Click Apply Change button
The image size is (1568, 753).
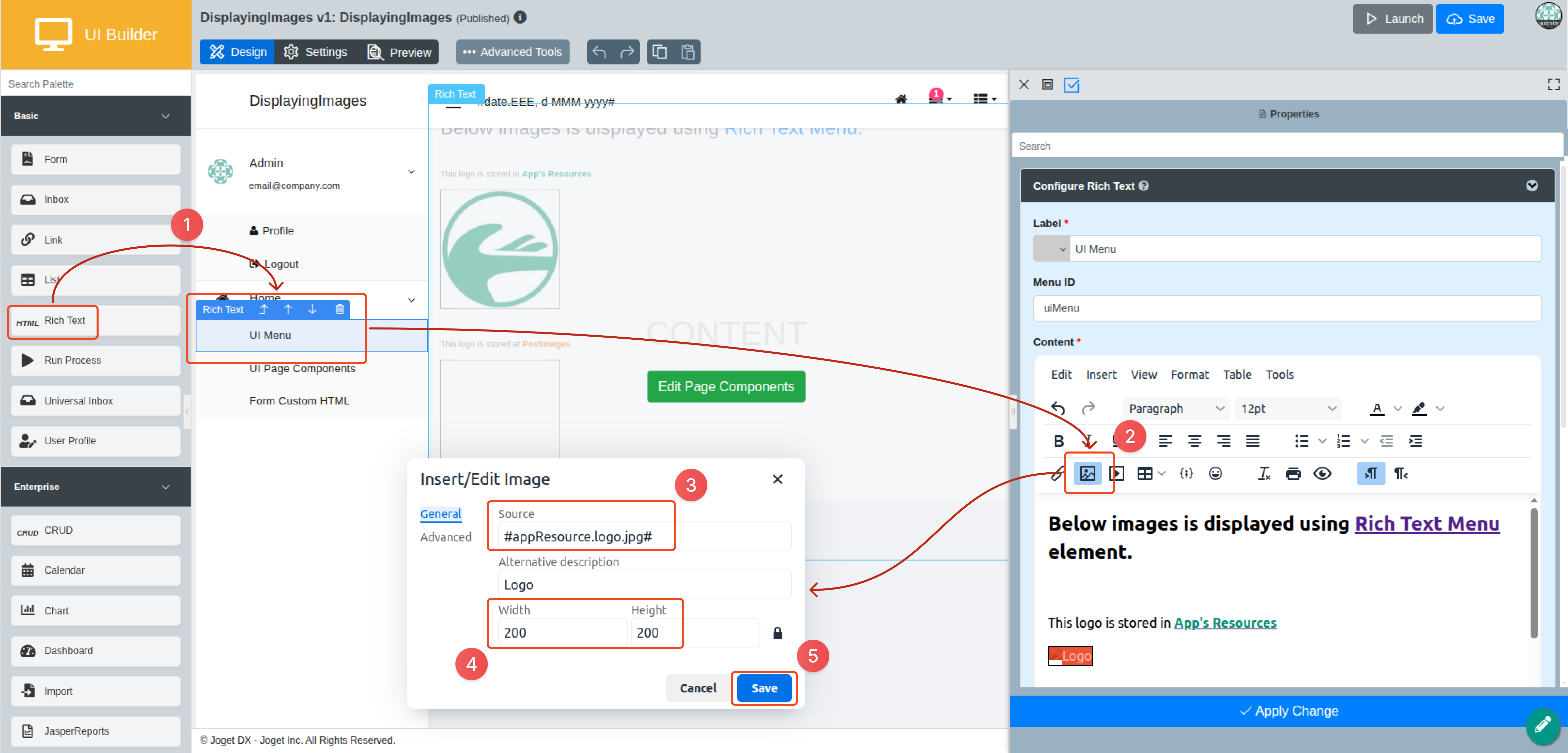pyautogui.click(x=1288, y=711)
